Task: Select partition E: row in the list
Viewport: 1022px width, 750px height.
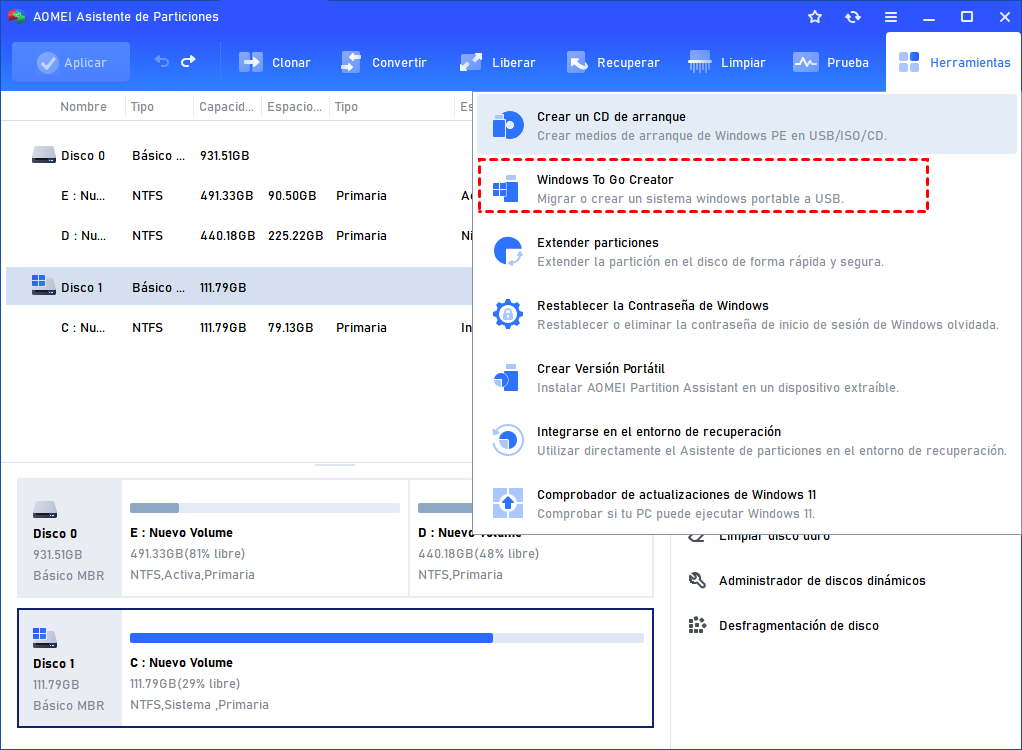Action: (239, 195)
